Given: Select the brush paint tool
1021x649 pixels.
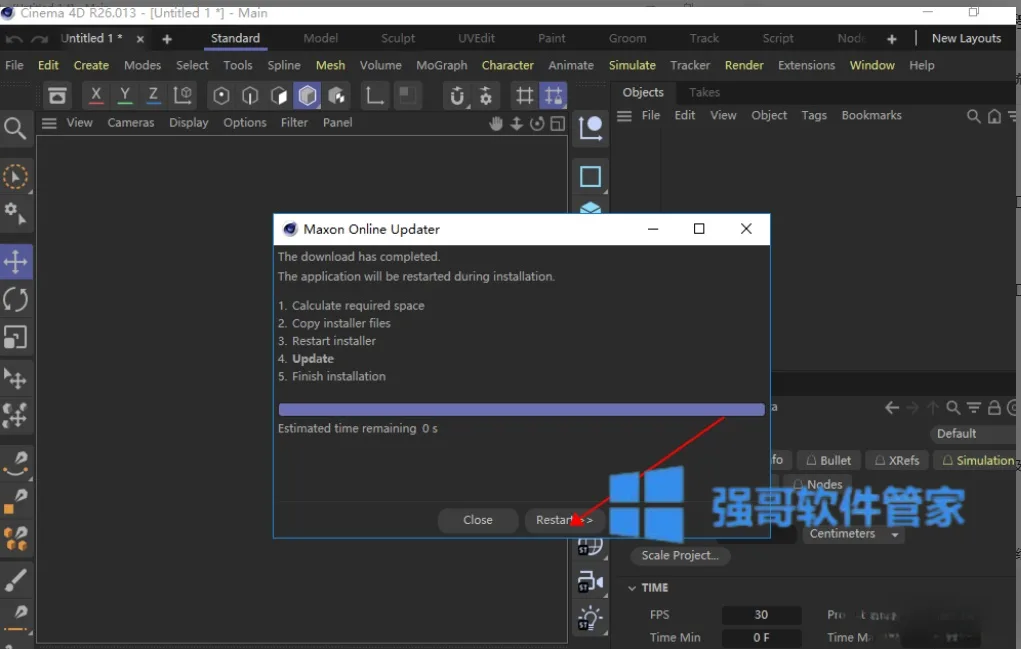Looking at the screenshot, I should pos(16,580).
